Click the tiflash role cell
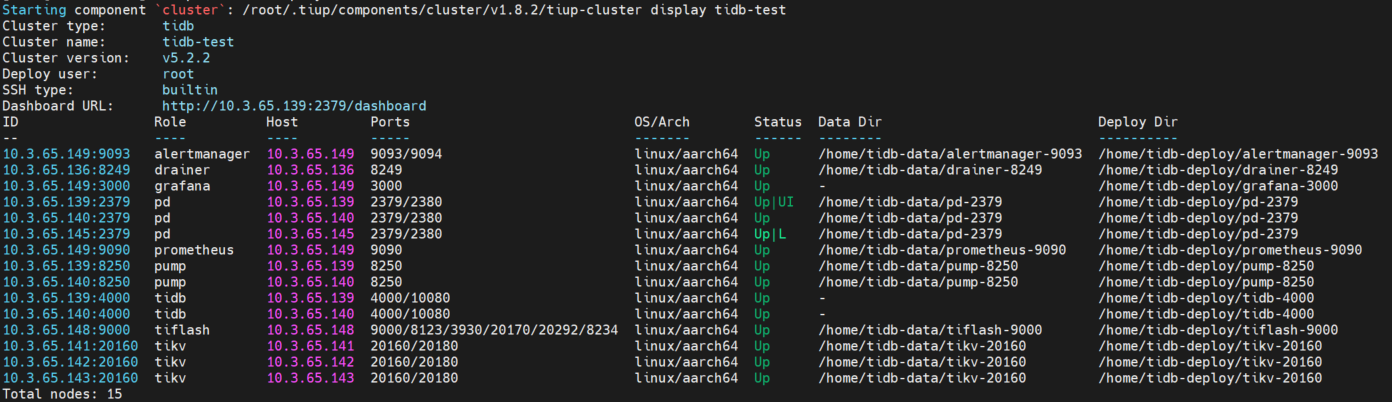 [182, 330]
